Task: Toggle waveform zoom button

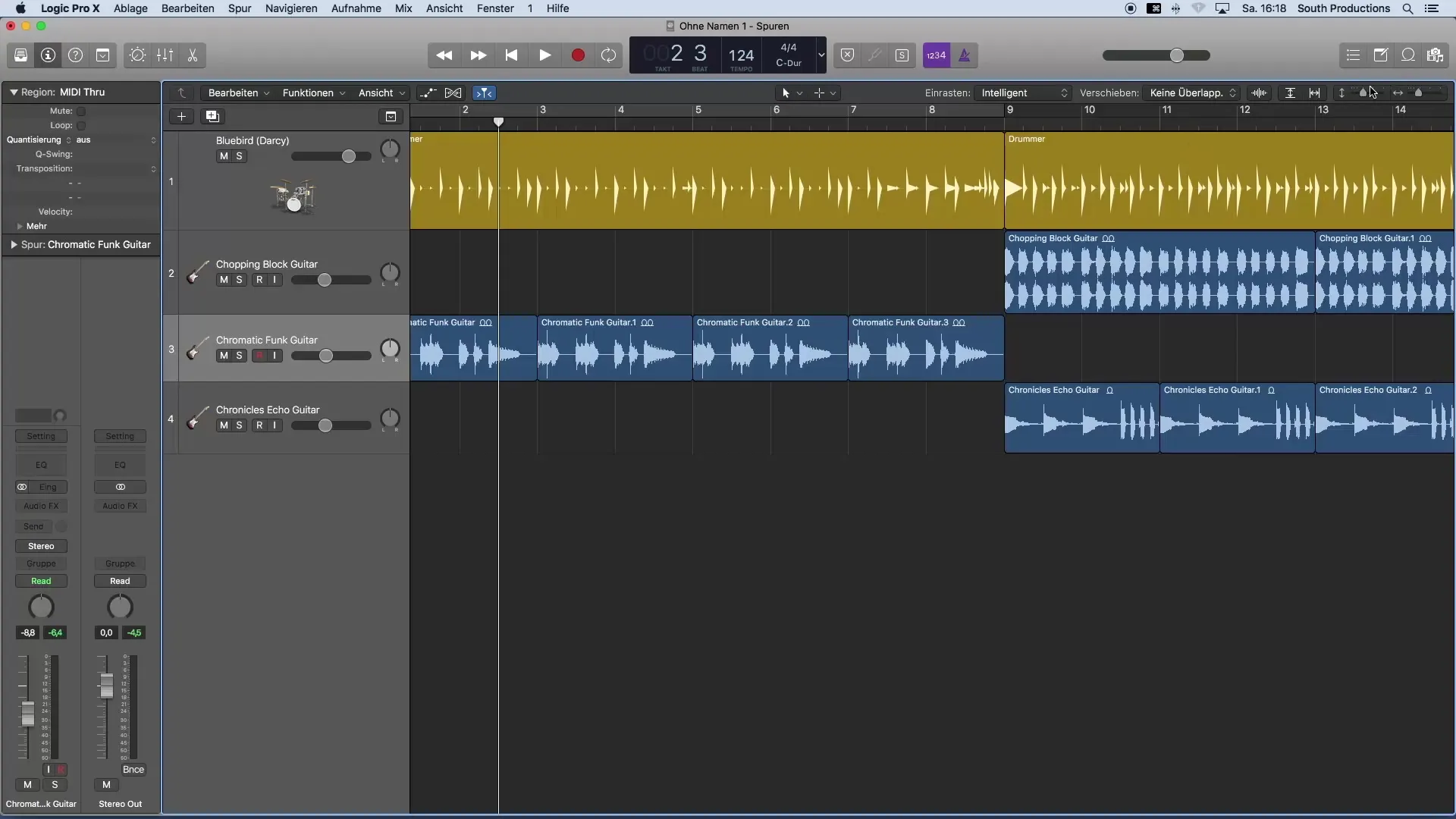Action: click(x=1260, y=93)
